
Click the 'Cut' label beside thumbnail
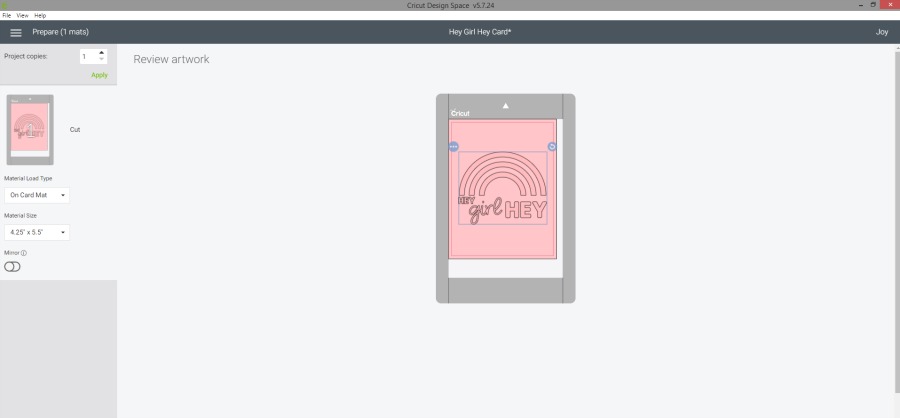(75, 130)
